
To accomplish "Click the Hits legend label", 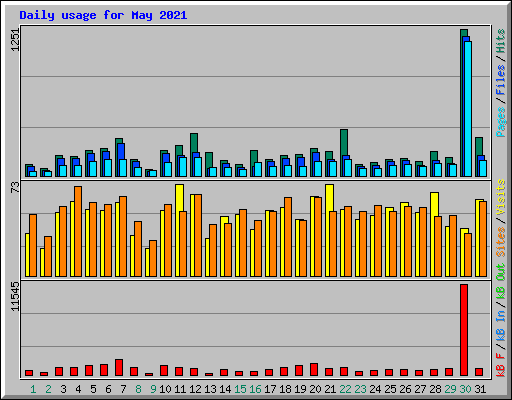I will 501,41.
